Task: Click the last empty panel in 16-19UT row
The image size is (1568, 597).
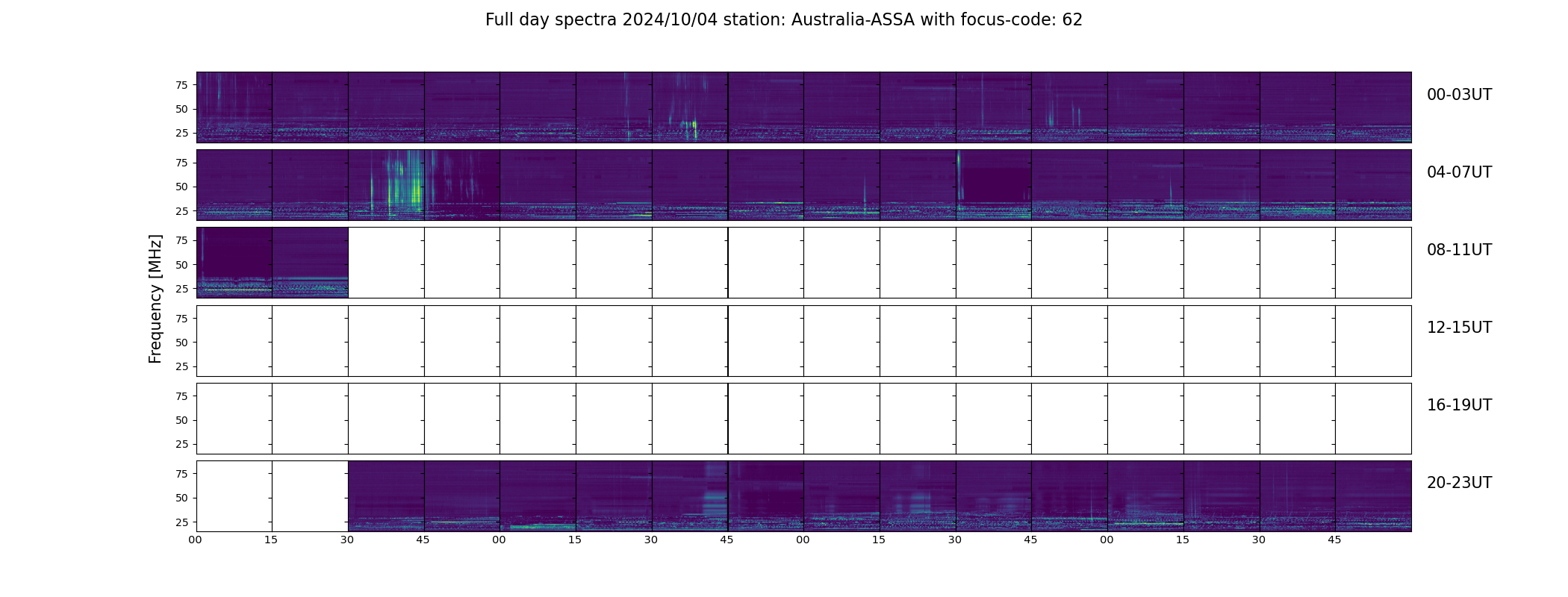Action: [1373, 419]
